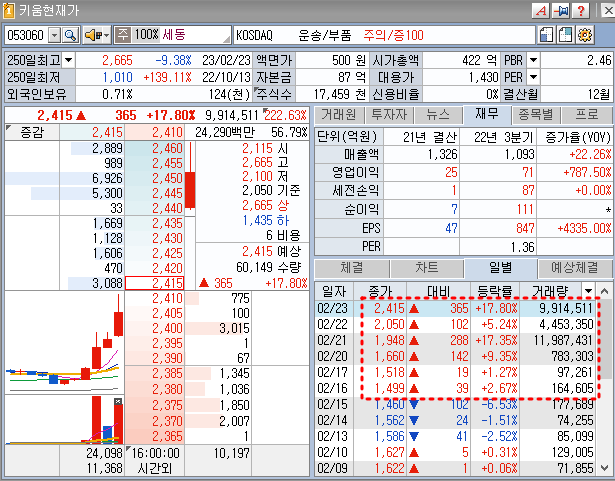Click the 등락률 column header
This screenshot has width=615, height=481.
click(495, 291)
